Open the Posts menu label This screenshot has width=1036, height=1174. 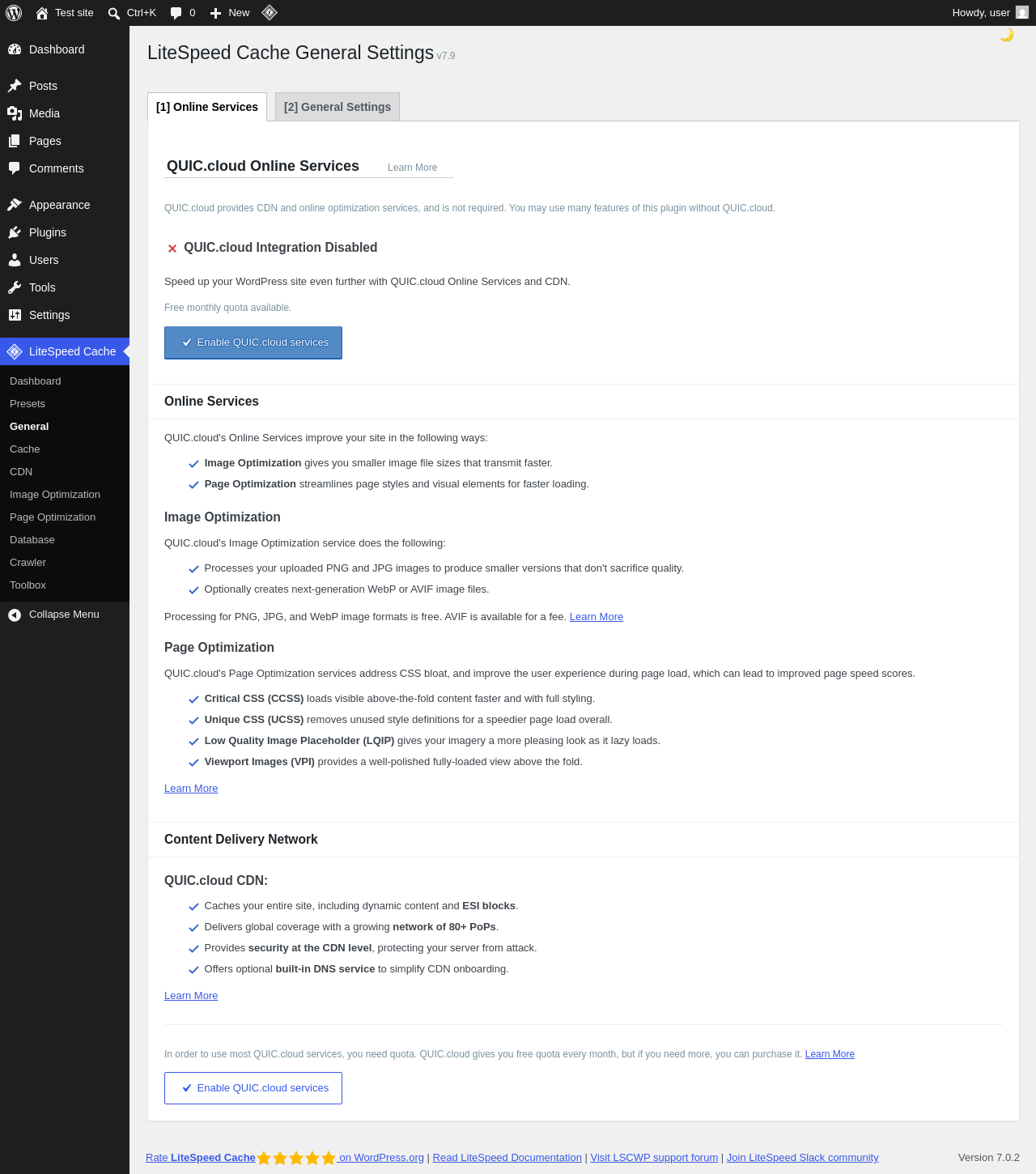(x=43, y=86)
